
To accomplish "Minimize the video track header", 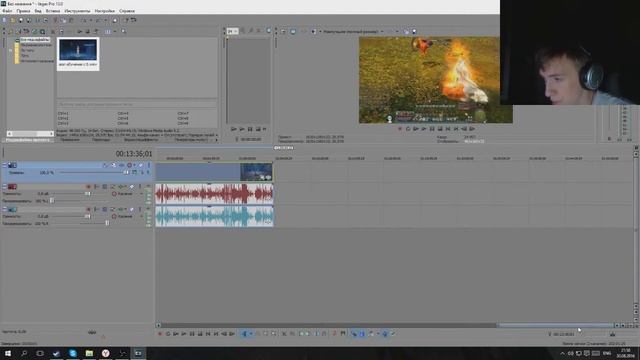I will coord(5,165).
